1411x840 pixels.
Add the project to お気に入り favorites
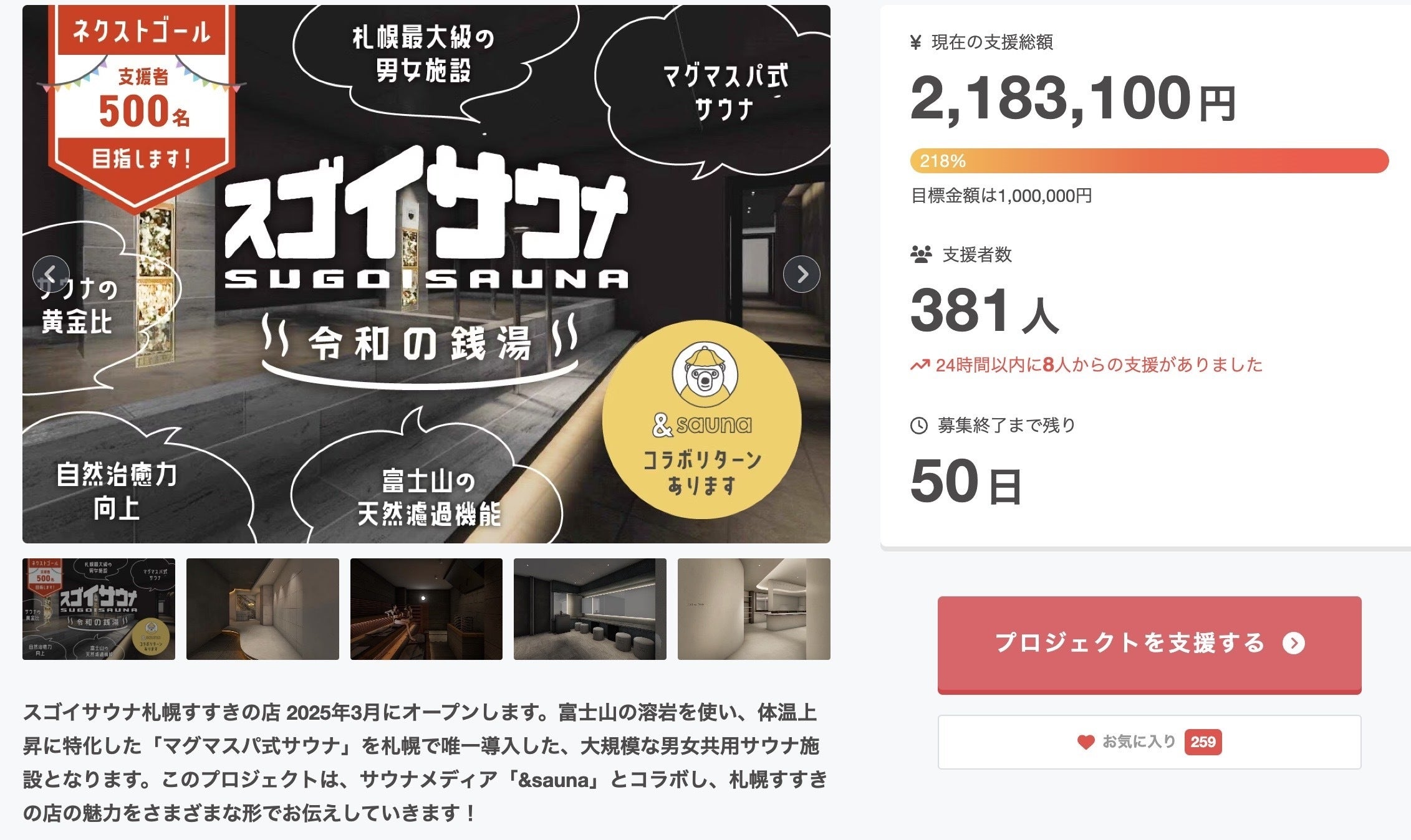tap(1149, 742)
